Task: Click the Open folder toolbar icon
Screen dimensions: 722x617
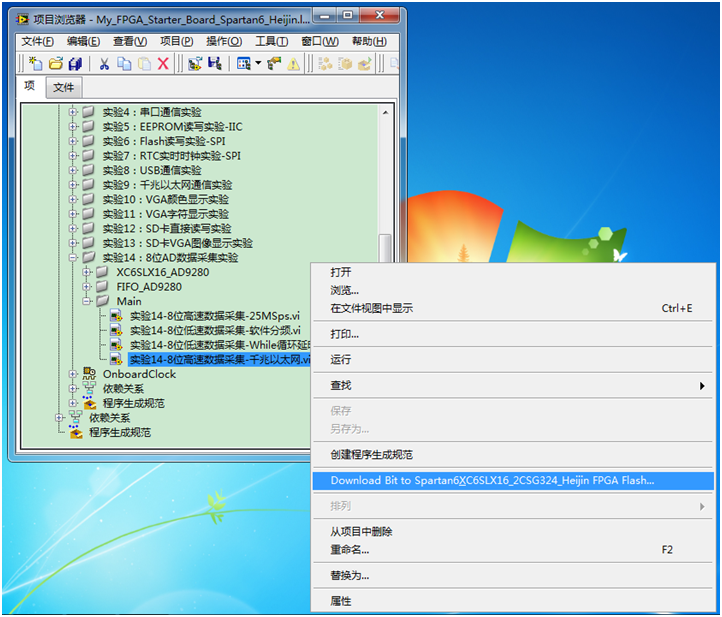Action: [56, 64]
